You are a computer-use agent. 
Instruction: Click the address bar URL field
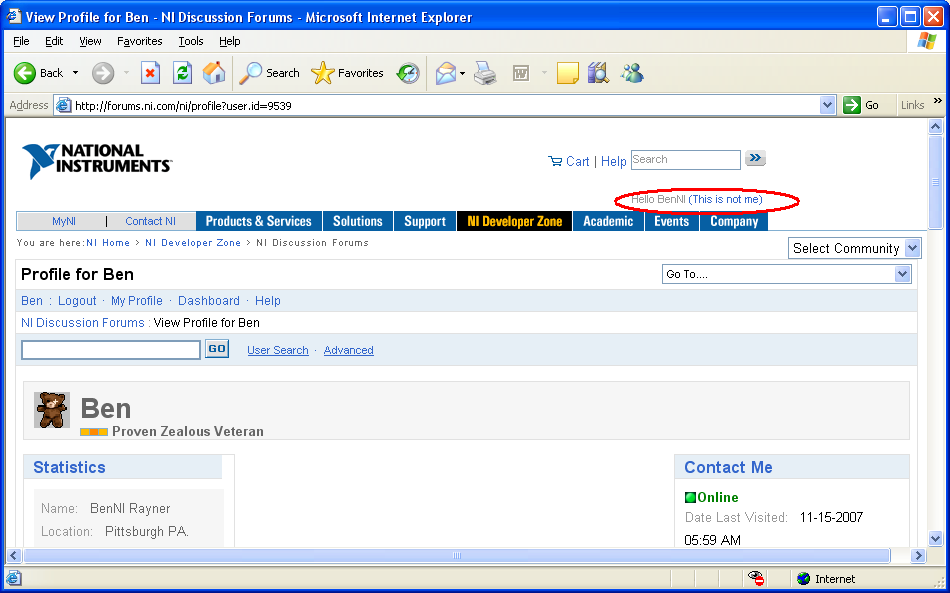coord(445,105)
